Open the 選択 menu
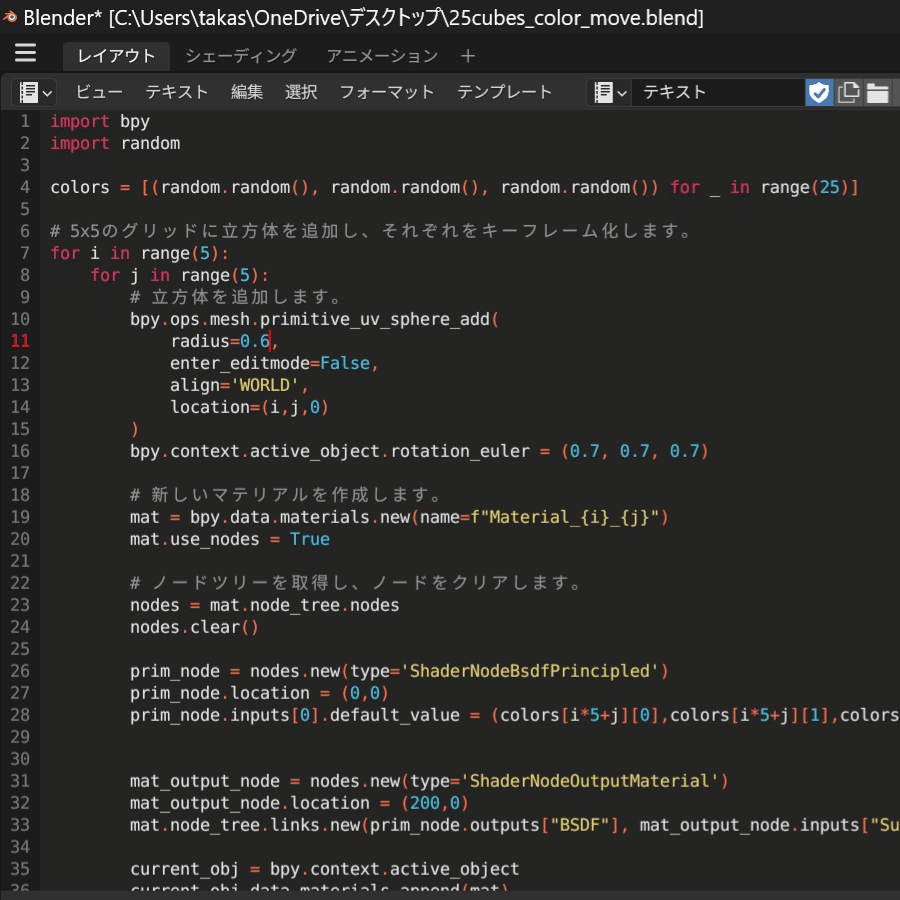Viewport: 900px width, 900px height. (300, 92)
